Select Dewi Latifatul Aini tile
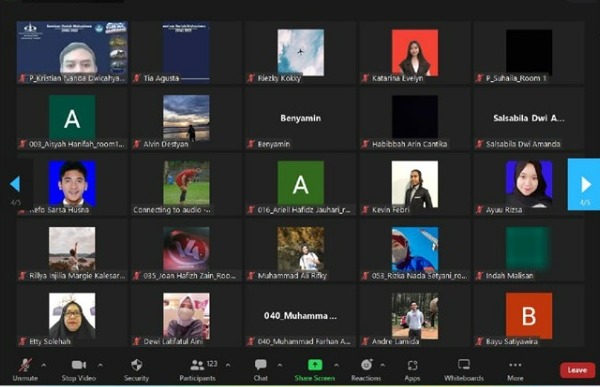 point(186,316)
